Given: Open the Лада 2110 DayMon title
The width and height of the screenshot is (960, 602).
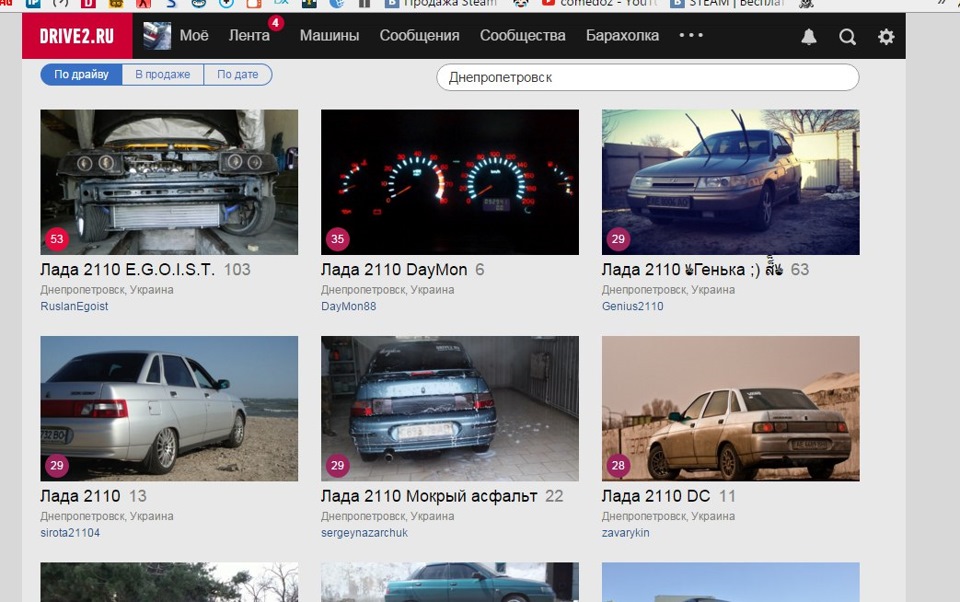Looking at the screenshot, I should tap(394, 269).
